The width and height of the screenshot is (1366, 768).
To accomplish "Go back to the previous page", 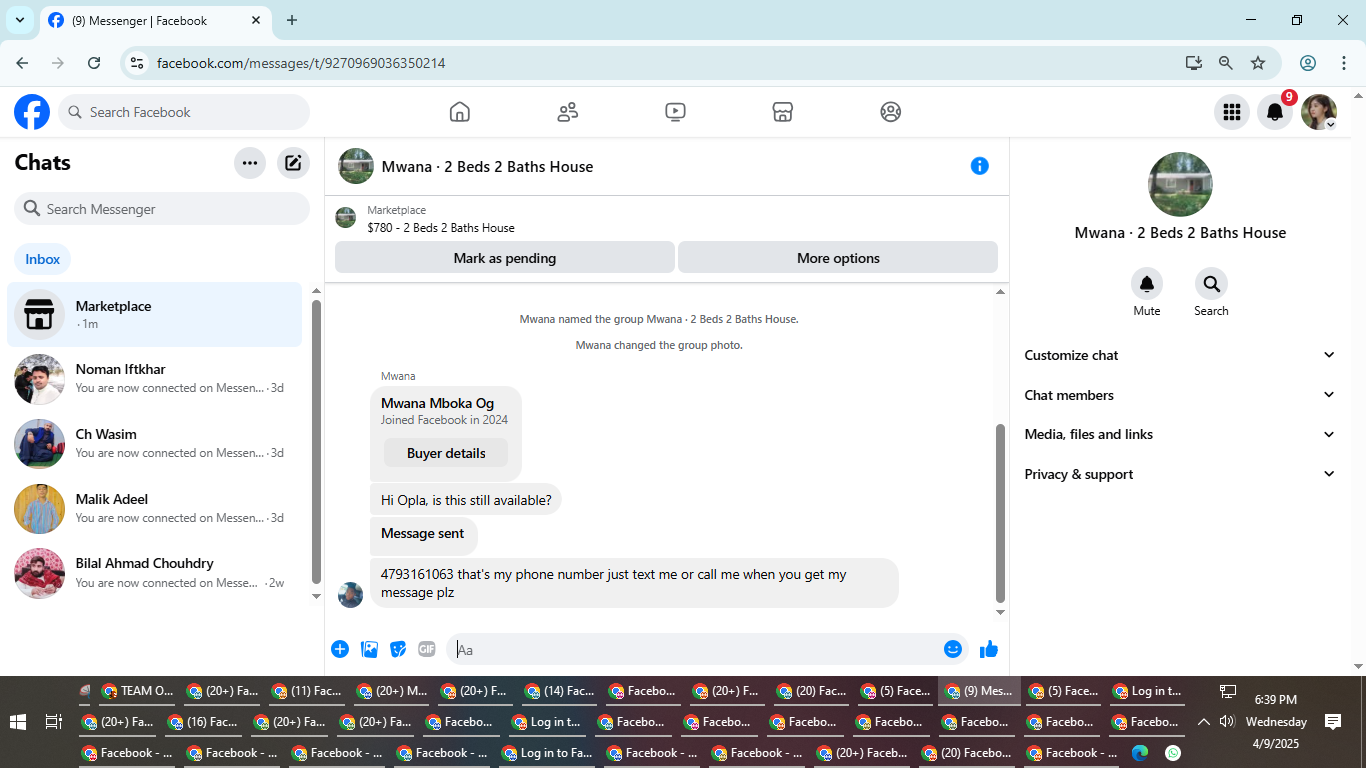I will [x=22, y=63].
